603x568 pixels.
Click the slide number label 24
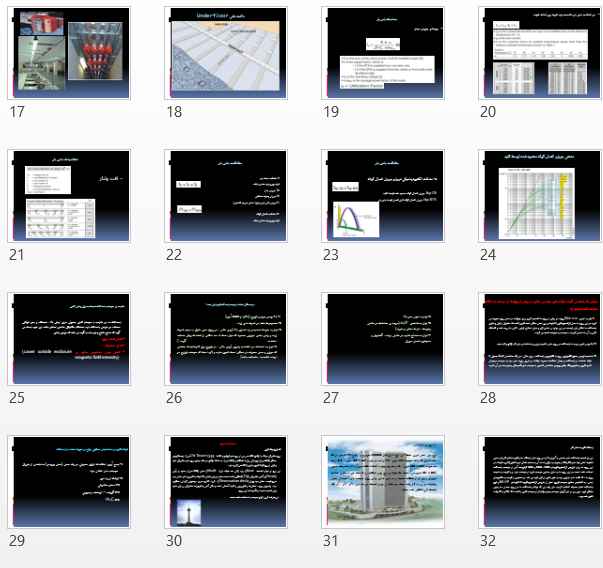point(488,255)
